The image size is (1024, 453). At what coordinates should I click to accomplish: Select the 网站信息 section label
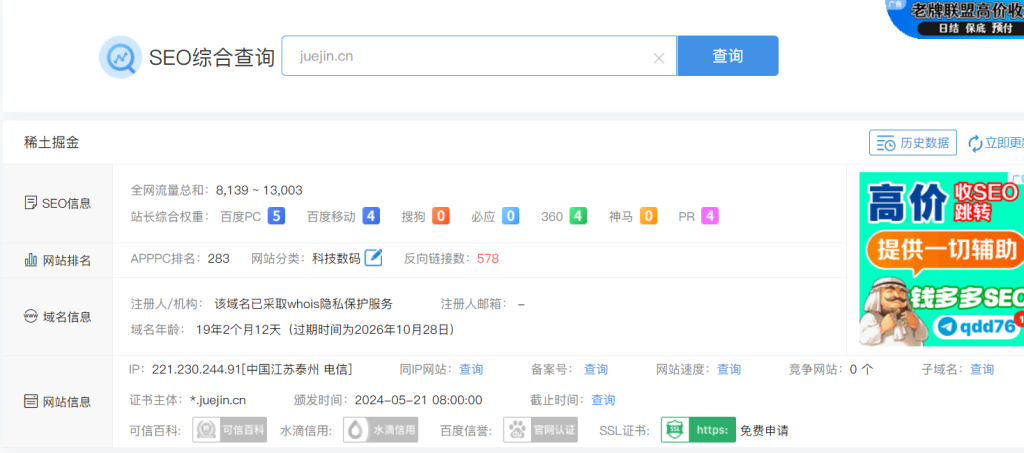57,401
